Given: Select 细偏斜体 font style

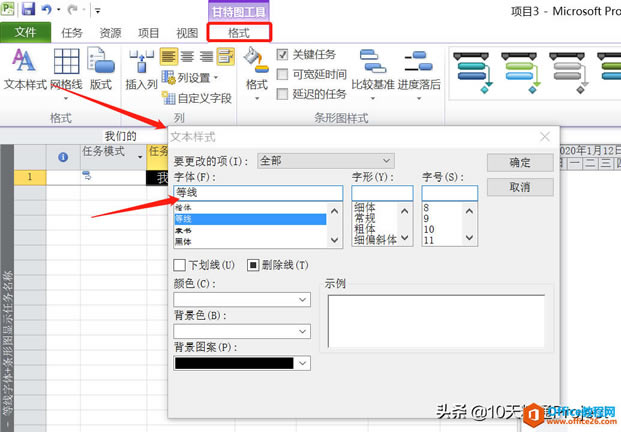Looking at the screenshot, I should 375,240.
